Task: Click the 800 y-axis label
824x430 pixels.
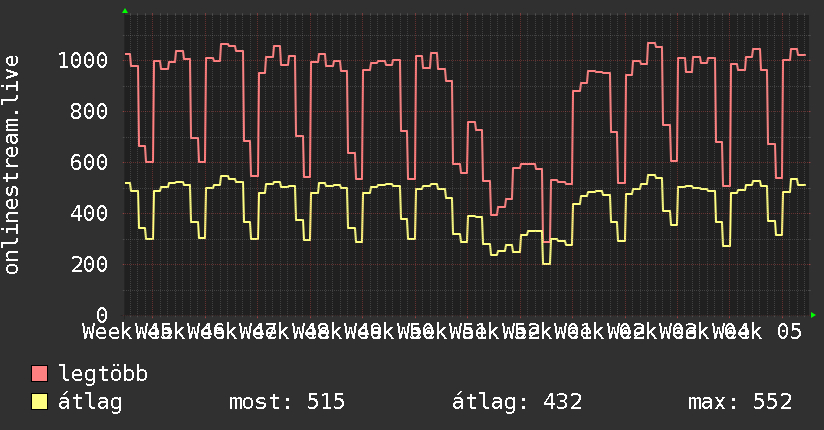Action: pyautogui.click(x=89, y=111)
